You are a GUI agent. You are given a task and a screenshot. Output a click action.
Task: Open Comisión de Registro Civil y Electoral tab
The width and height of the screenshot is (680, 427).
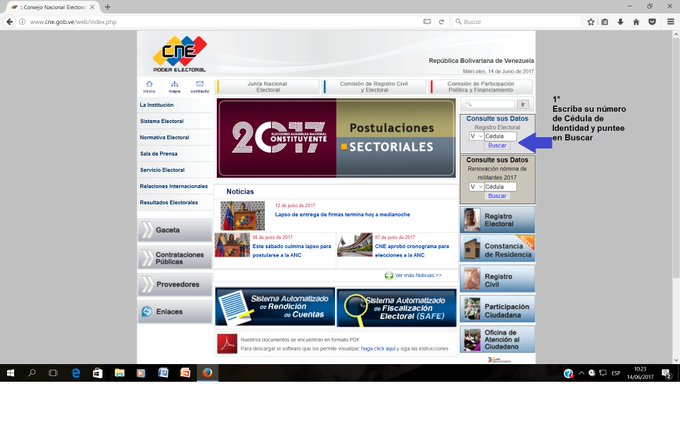point(374,87)
